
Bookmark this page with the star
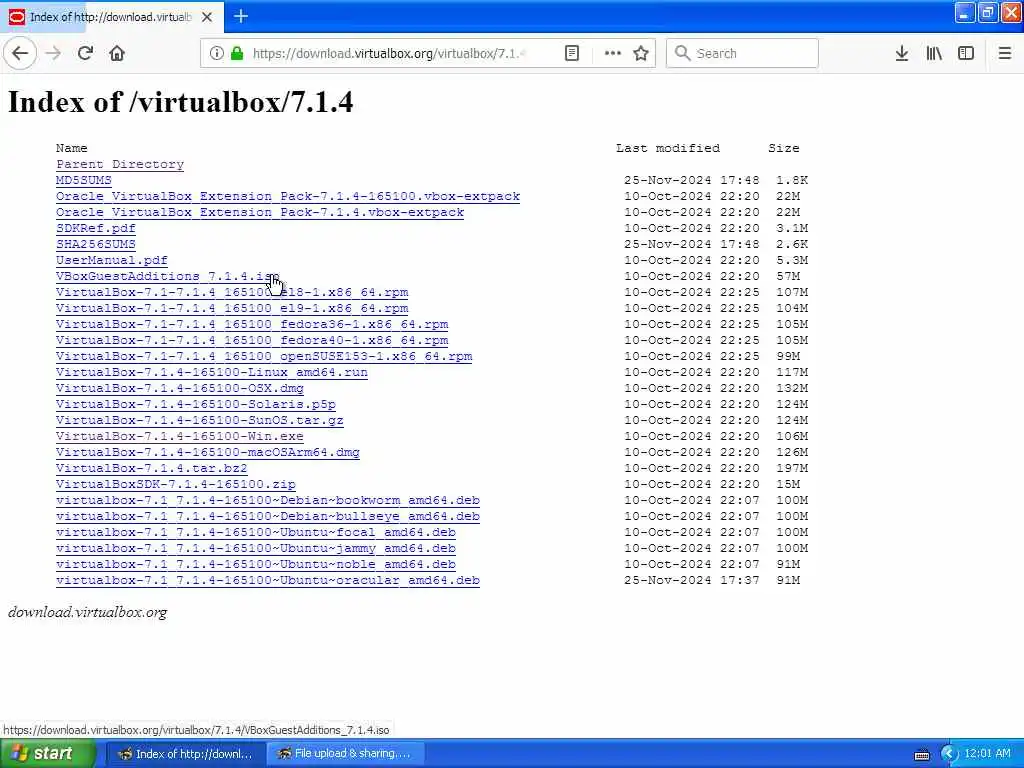[641, 54]
